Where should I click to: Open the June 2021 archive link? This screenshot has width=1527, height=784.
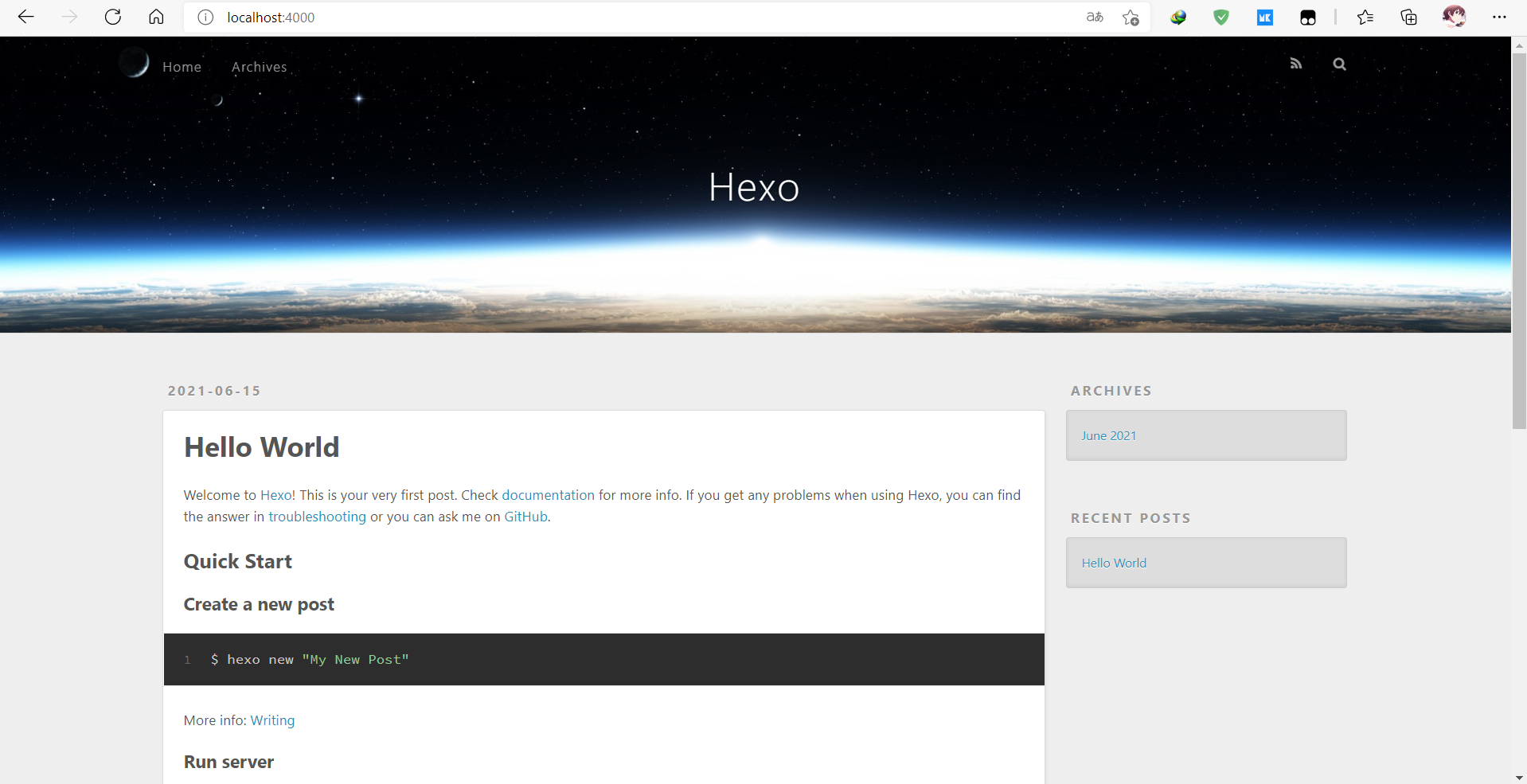coord(1108,435)
